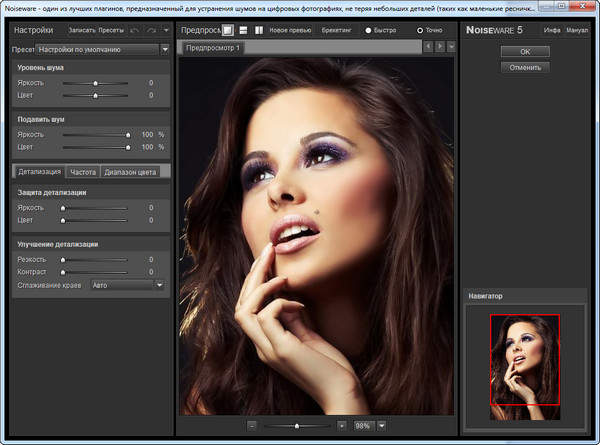The image size is (600, 445).
Task: Click the redo arrow in settings header
Action: pyautogui.click(x=152, y=31)
